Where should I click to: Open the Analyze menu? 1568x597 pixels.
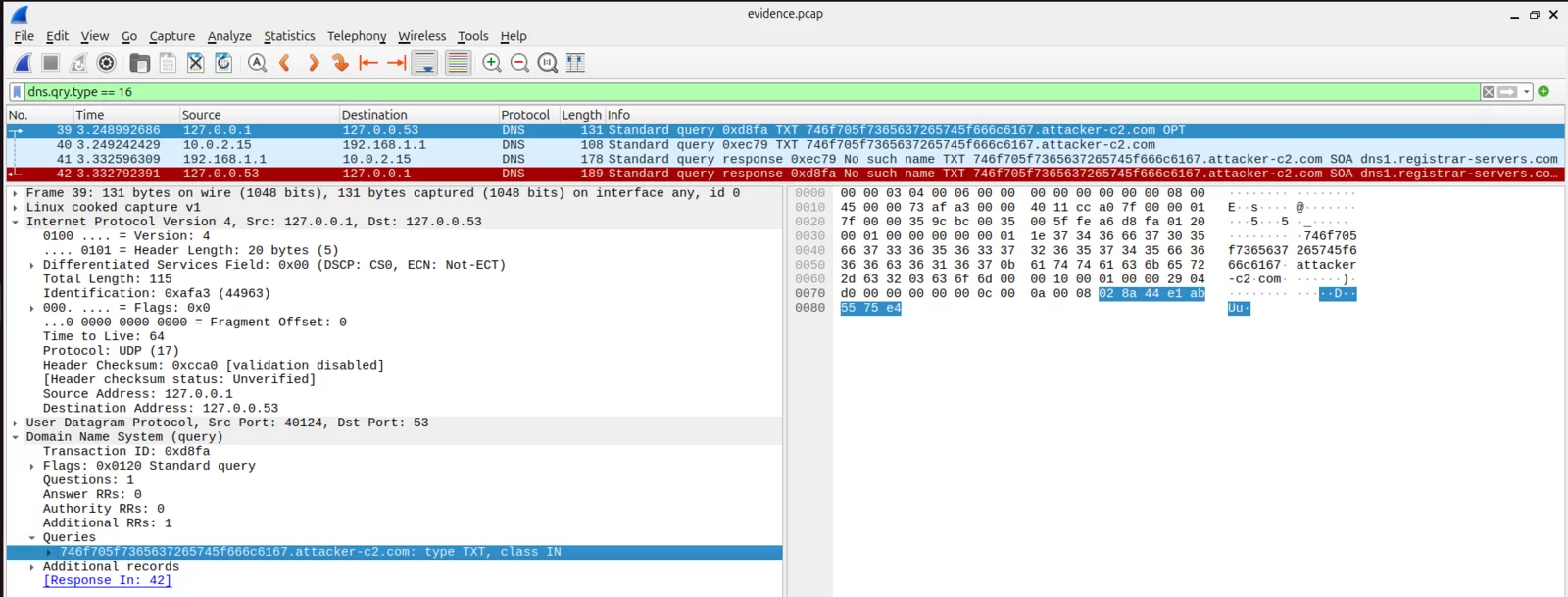pyautogui.click(x=229, y=36)
